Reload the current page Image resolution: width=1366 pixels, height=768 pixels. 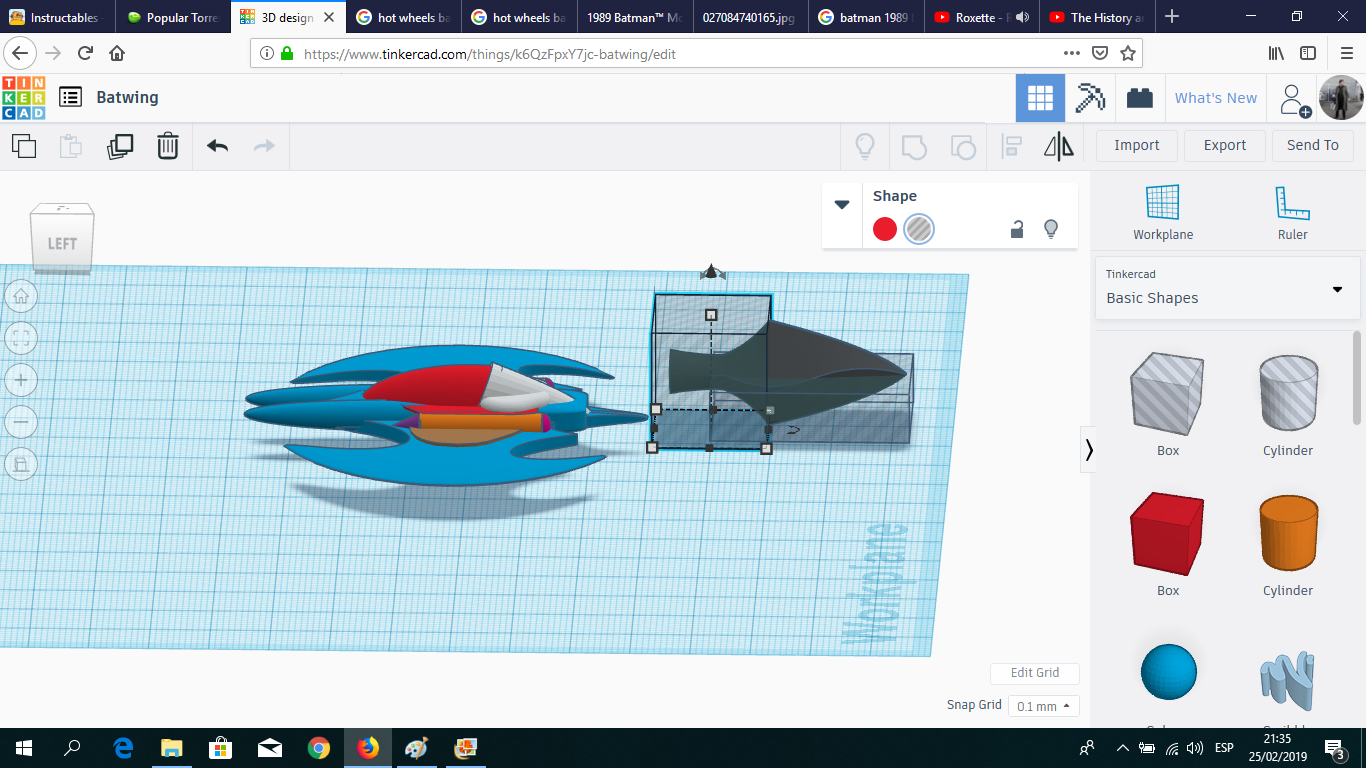(86, 53)
